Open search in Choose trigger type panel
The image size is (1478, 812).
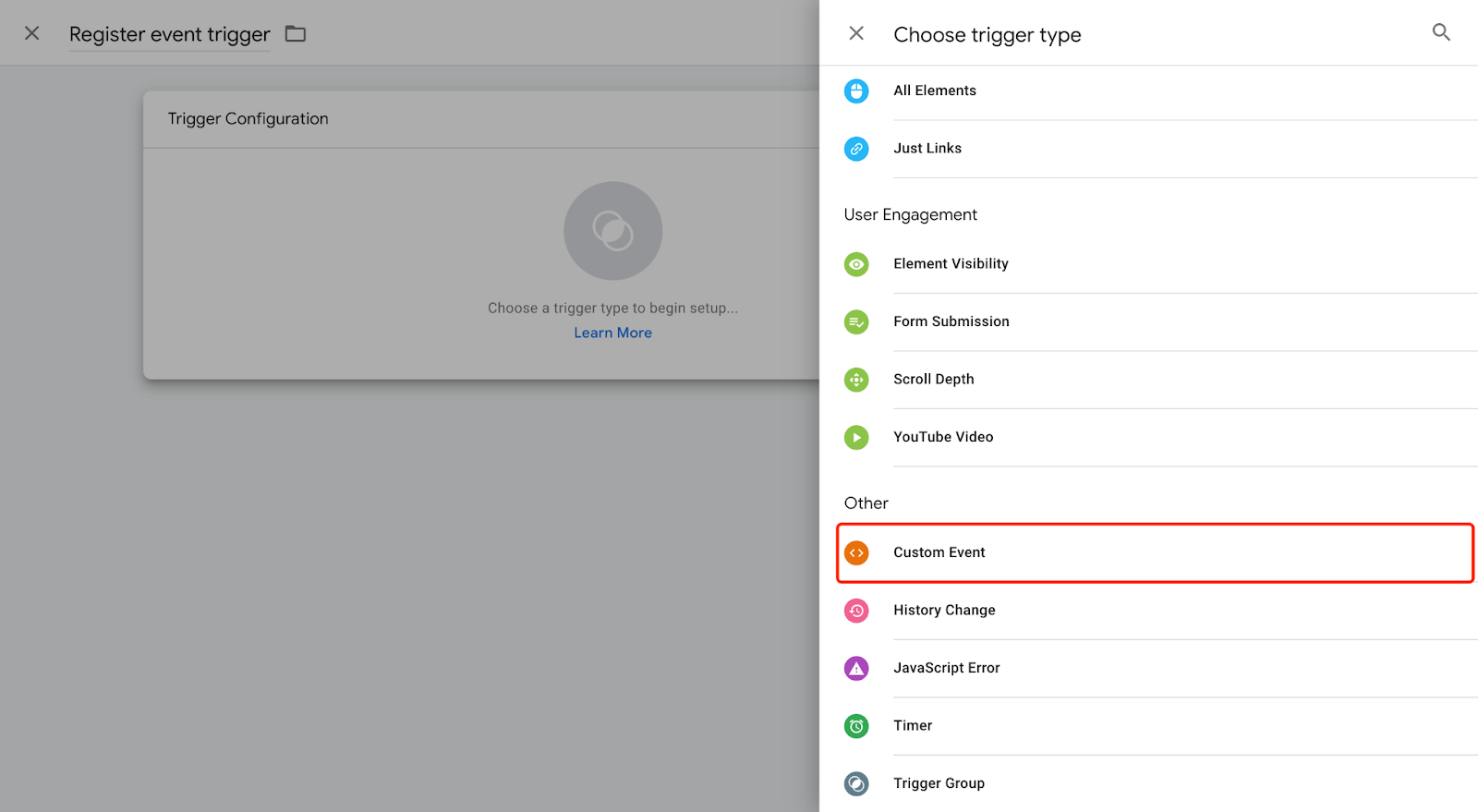click(1441, 33)
